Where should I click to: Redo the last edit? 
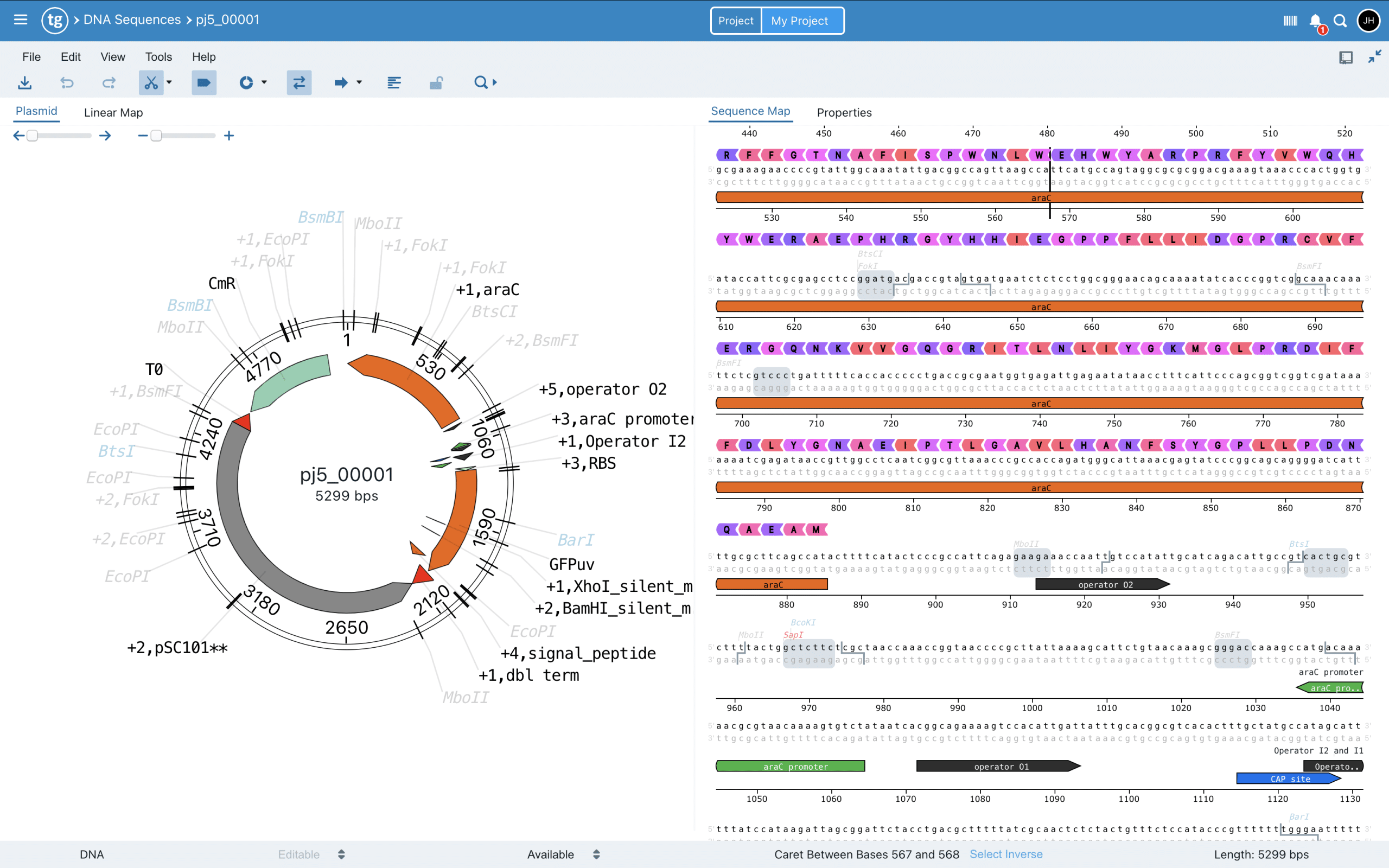[x=109, y=82]
